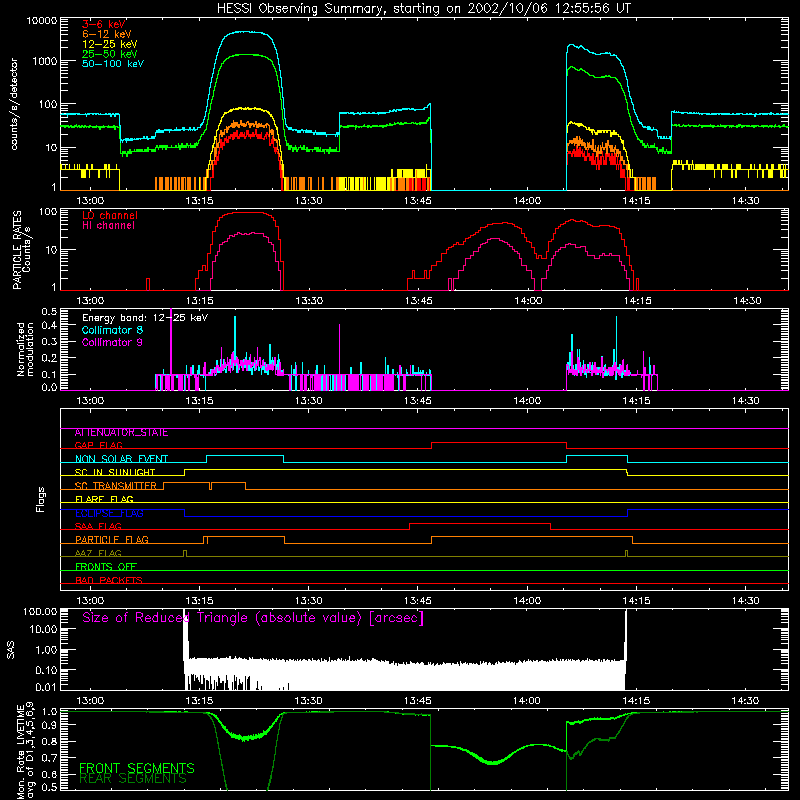Click the 14:30 tick under the flags panel

tap(745, 601)
